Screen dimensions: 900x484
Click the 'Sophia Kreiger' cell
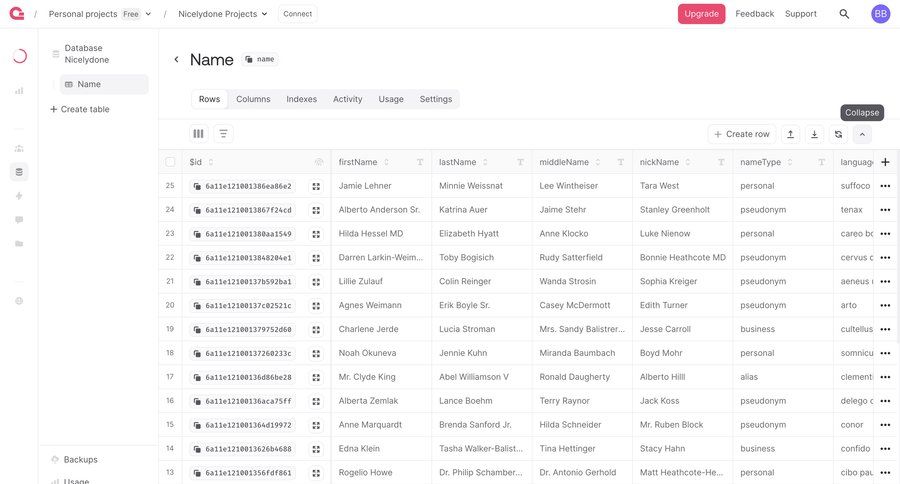click(682, 281)
